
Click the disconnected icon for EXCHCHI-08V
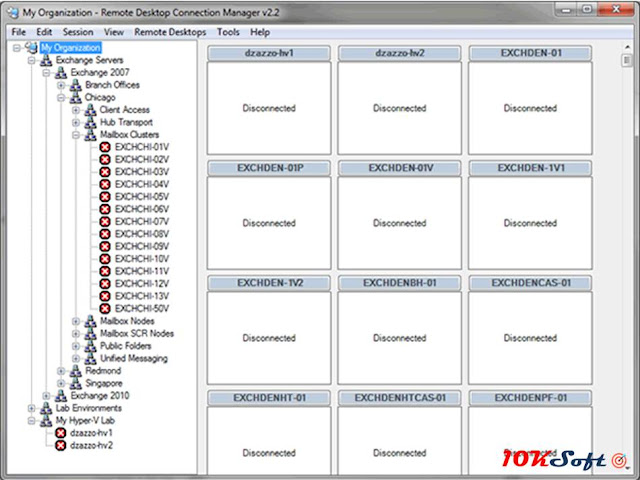coord(105,234)
